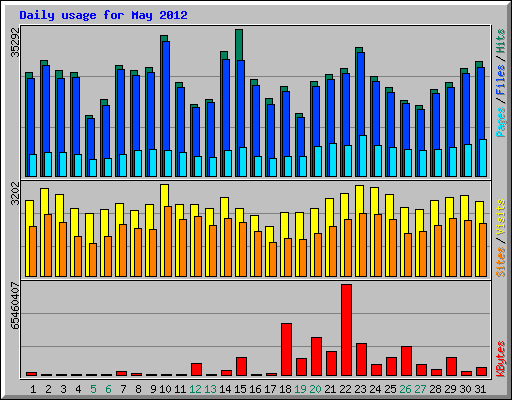Image resolution: width=512 pixels, height=400 pixels.
Task: Click day label 31 on x-axis
Action: coord(480,389)
